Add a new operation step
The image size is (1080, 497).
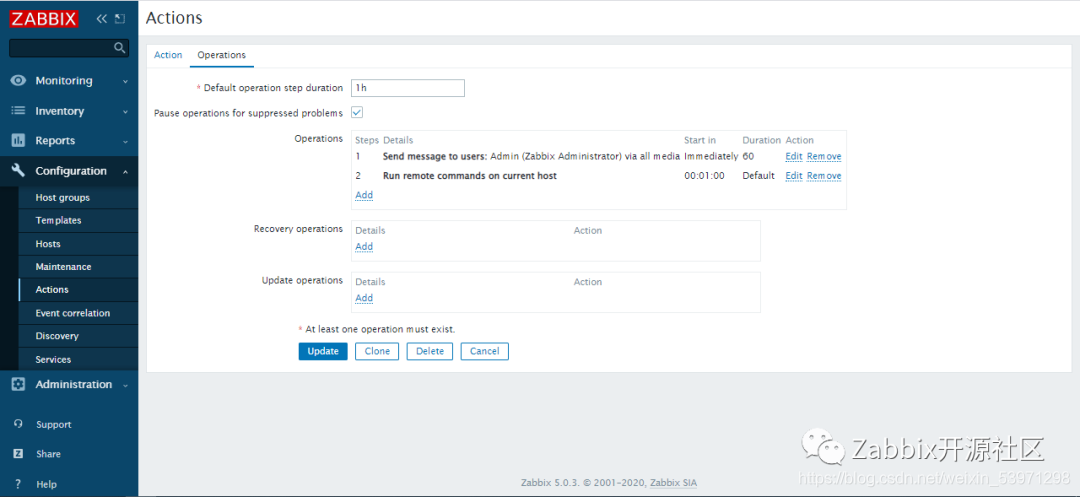(364, 195)
